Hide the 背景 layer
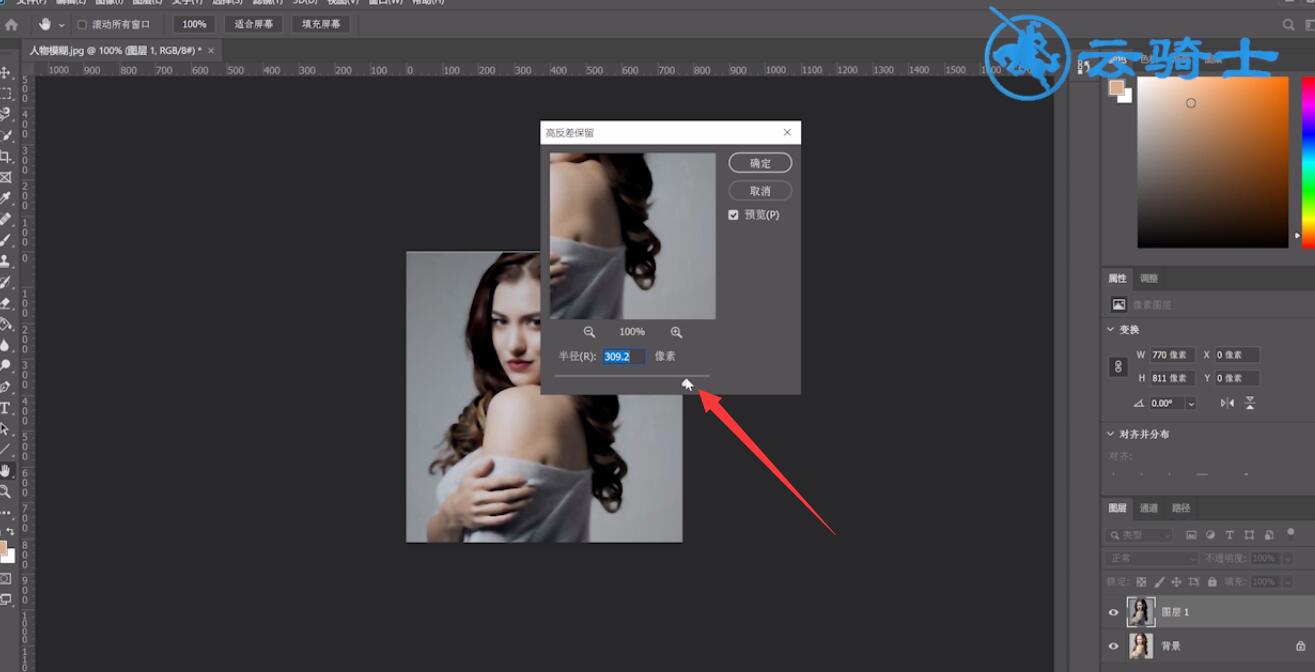This screenshot has height=672, width=1315. tap(1113, 646)
